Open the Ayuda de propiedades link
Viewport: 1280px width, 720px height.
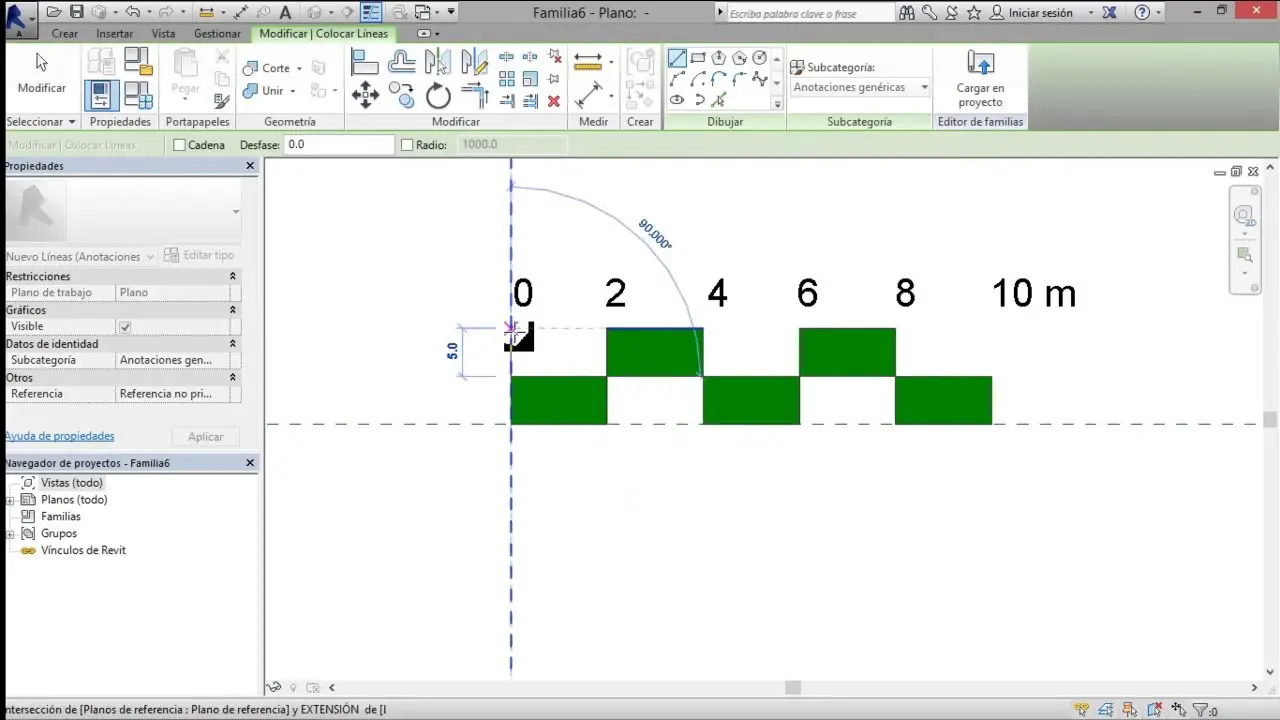click(59, 436)
